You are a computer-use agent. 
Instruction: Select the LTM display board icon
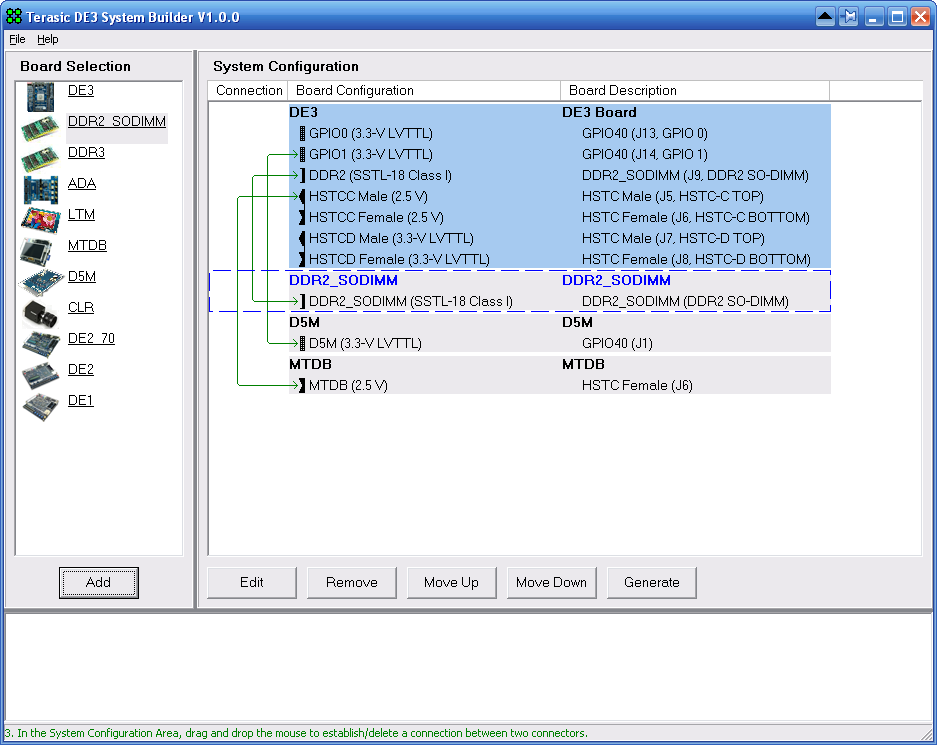click(x=41, y=220)
